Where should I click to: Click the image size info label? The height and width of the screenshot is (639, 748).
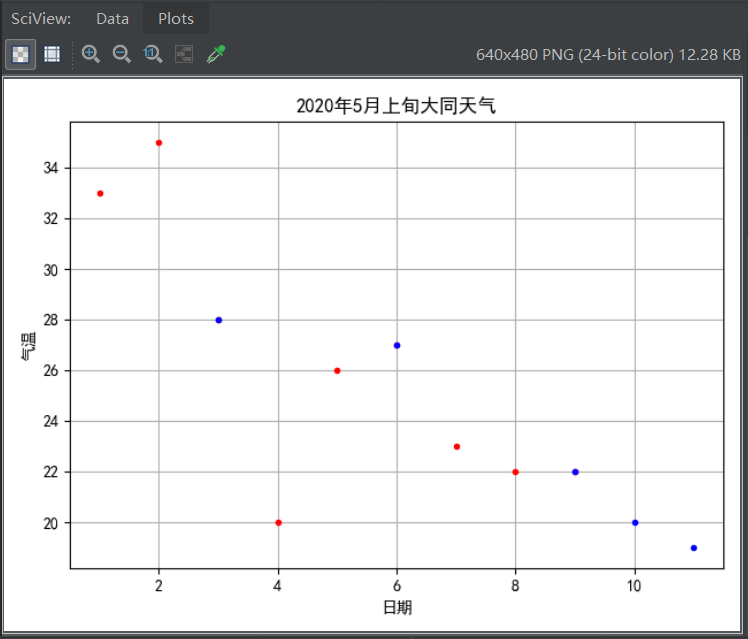[x=608, y=55]
